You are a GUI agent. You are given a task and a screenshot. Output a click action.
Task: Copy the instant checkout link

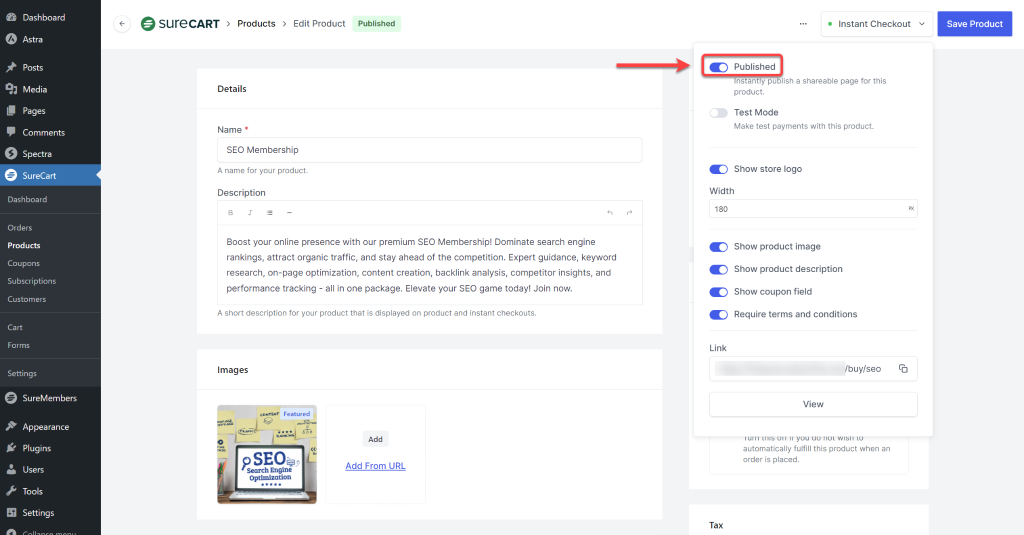pos(903,368)
